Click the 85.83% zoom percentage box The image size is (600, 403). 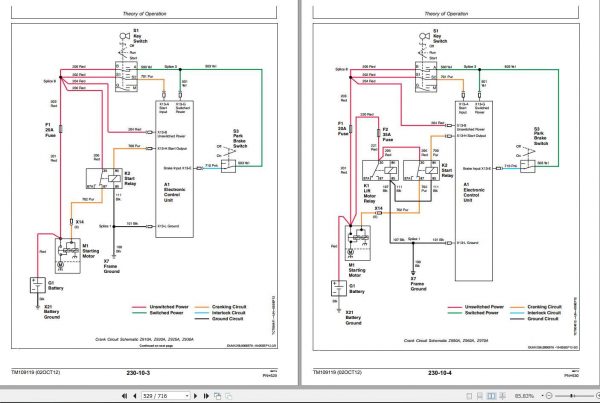[524, 396]
